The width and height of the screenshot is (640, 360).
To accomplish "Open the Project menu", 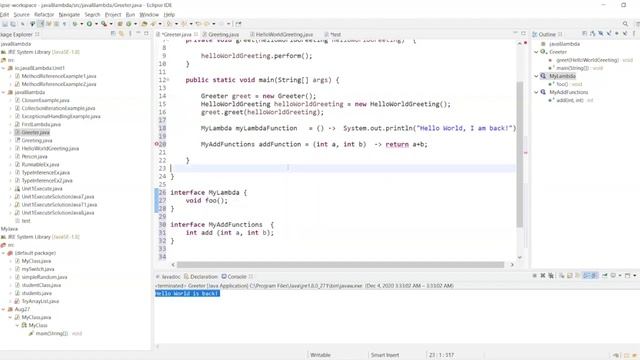I will coord(113,14).
